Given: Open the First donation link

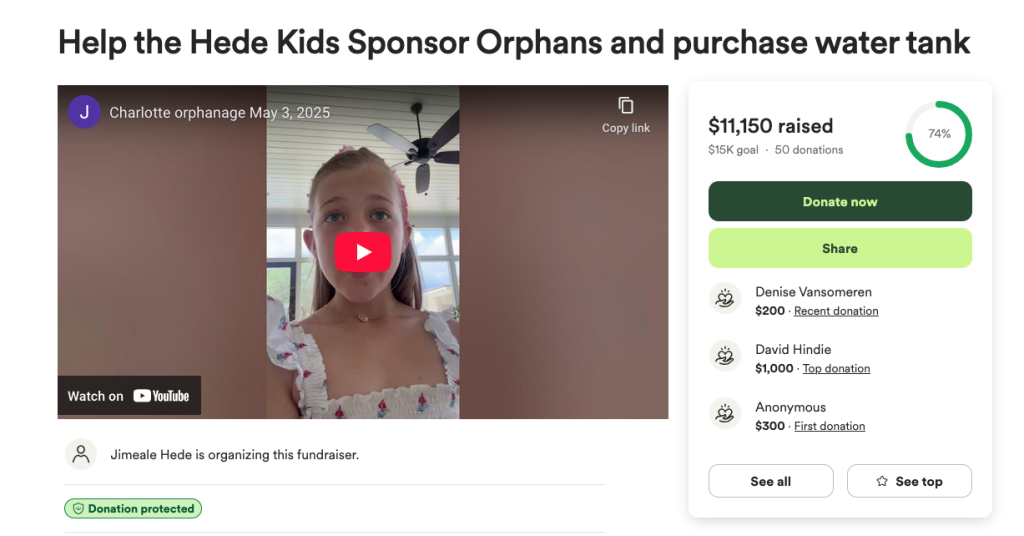Looking at the screenshot, I should point(829,426).
